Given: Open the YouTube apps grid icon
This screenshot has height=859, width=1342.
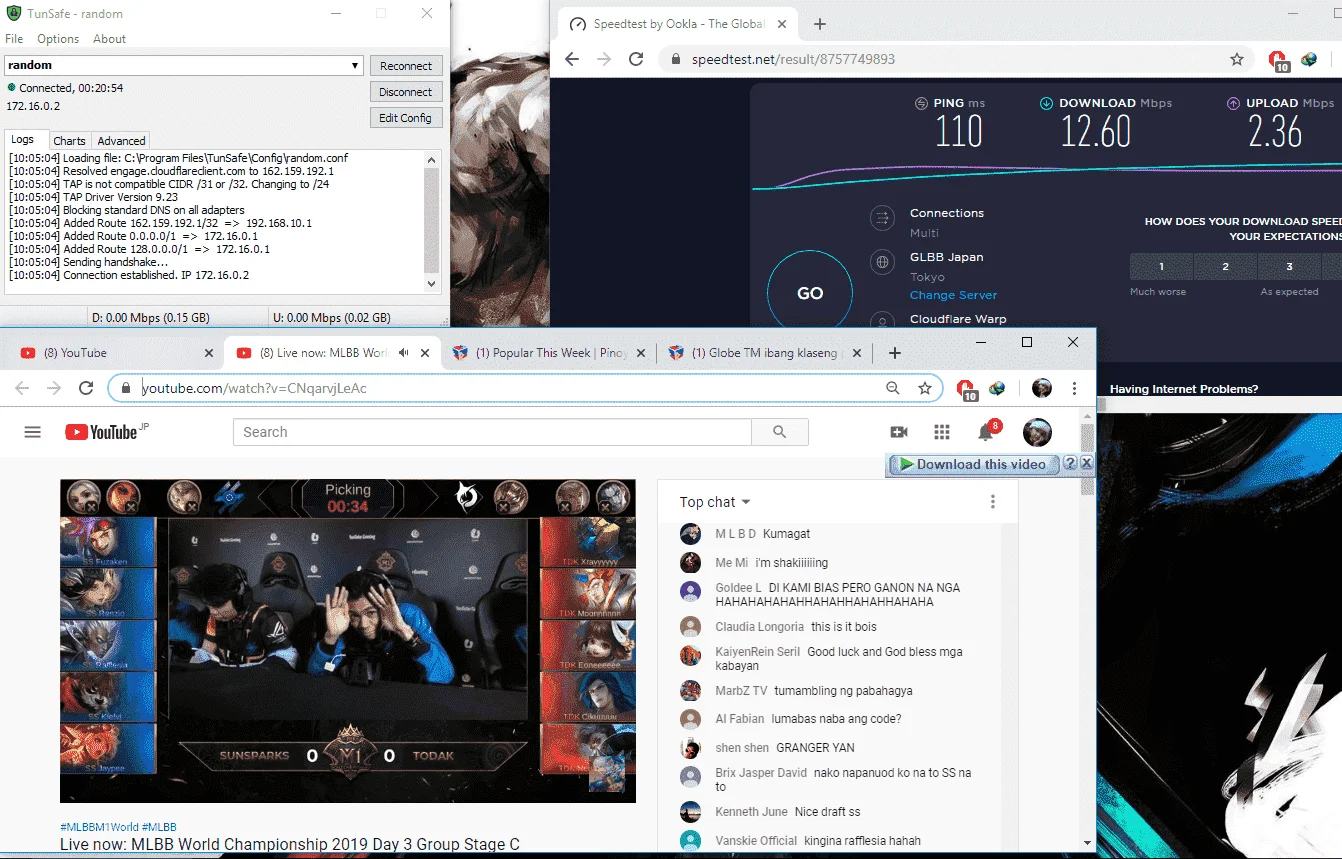Looking at the screenshot, I should [942, 432].
